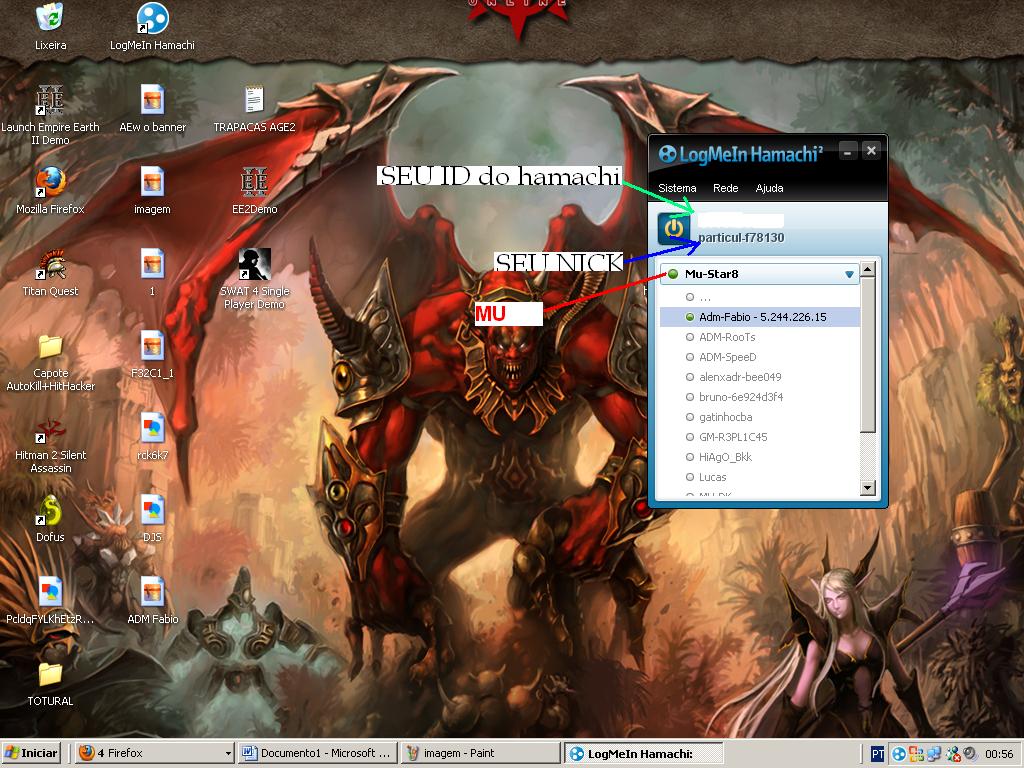Select the Adm-Fabio peer in the list
This screenshot has width=1024, height=768.
(x=762, y=317)
